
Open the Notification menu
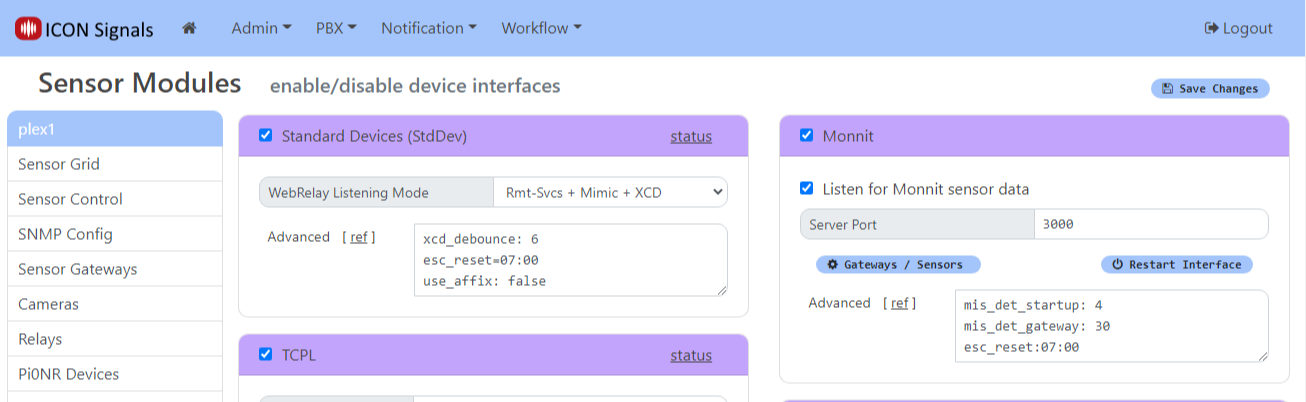428,28
